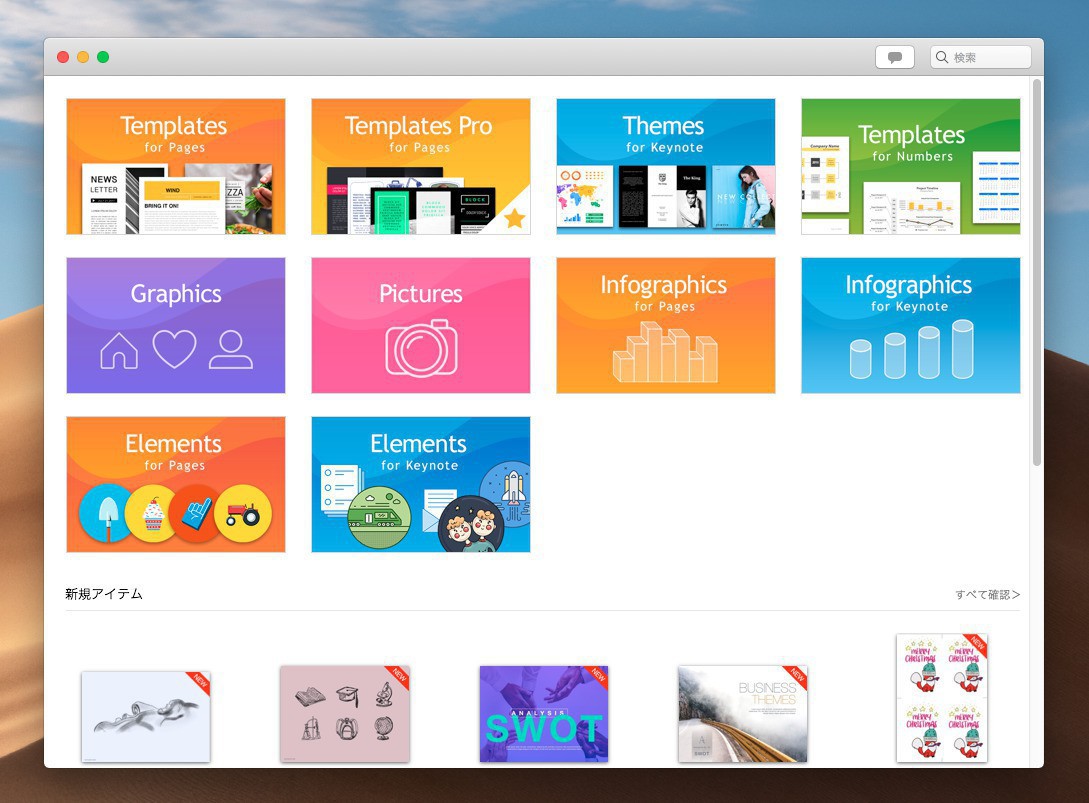Click the 新規アイテム section heading
This screenshot has height=803, width=1089.
[x=104, y=594]
